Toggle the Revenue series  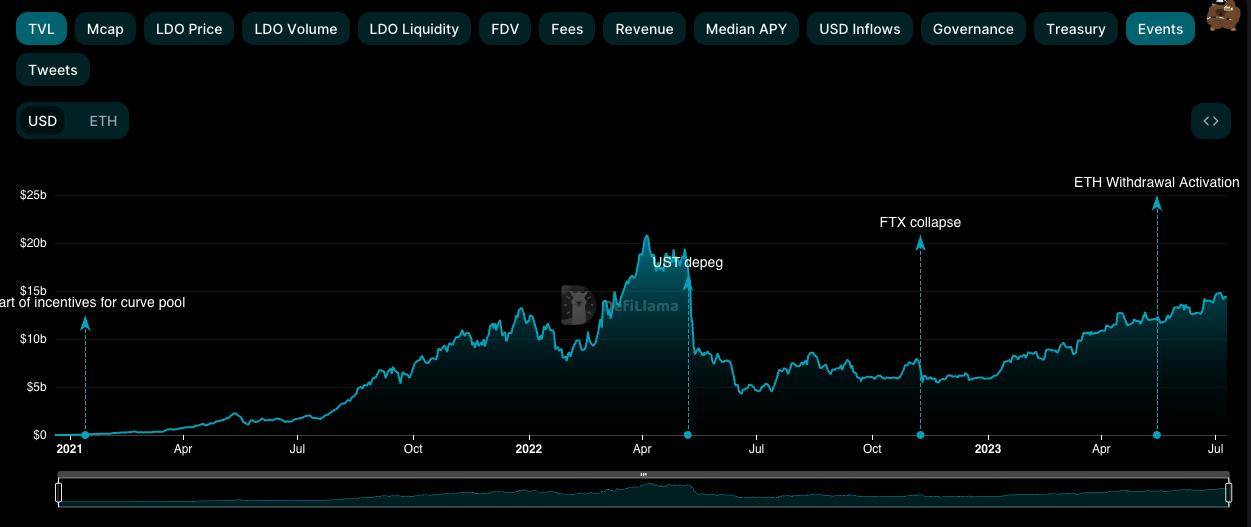pyautogui.click(x=644, y=29)
